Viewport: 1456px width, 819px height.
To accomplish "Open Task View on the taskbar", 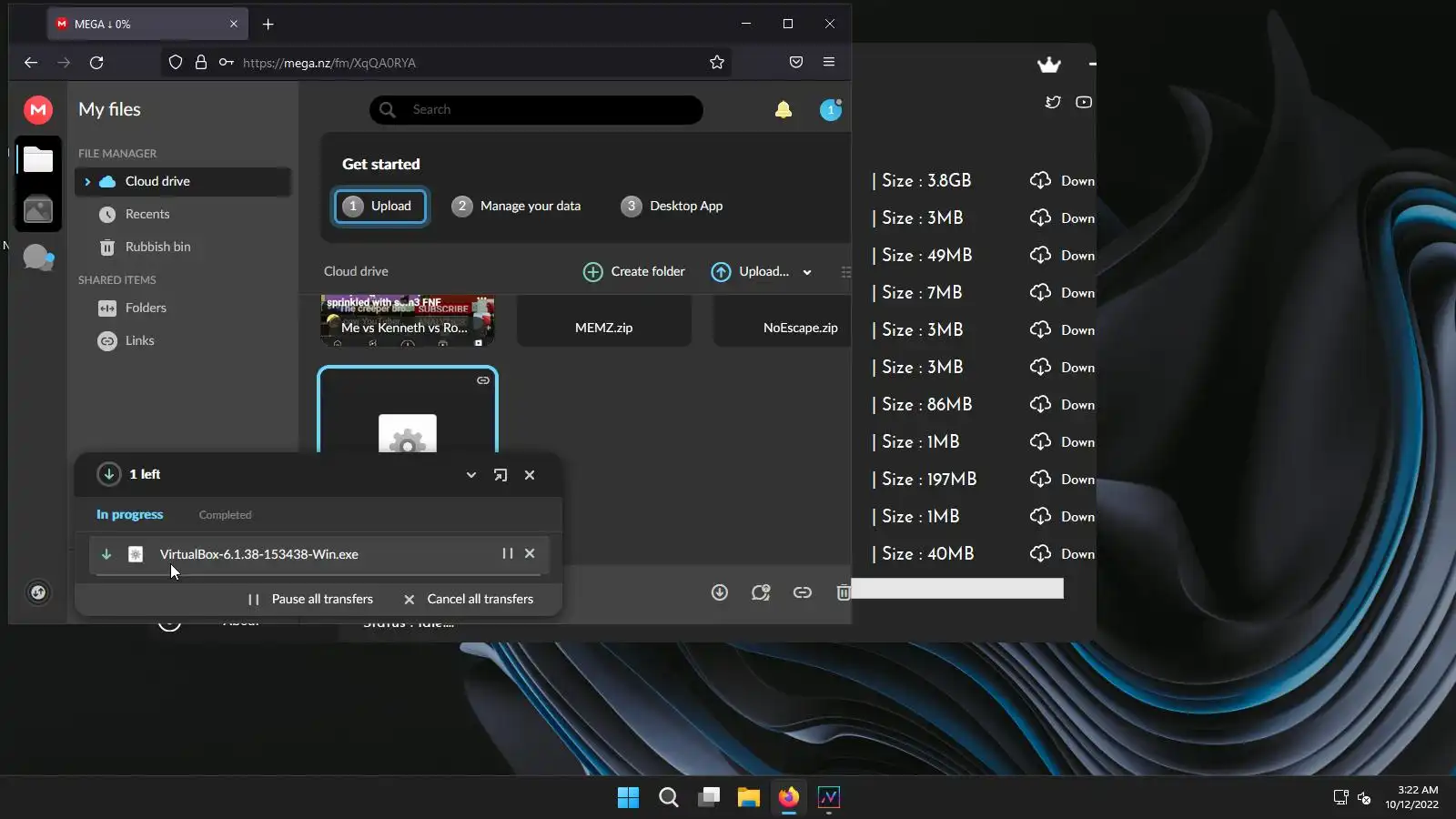I will pos(709,798).
